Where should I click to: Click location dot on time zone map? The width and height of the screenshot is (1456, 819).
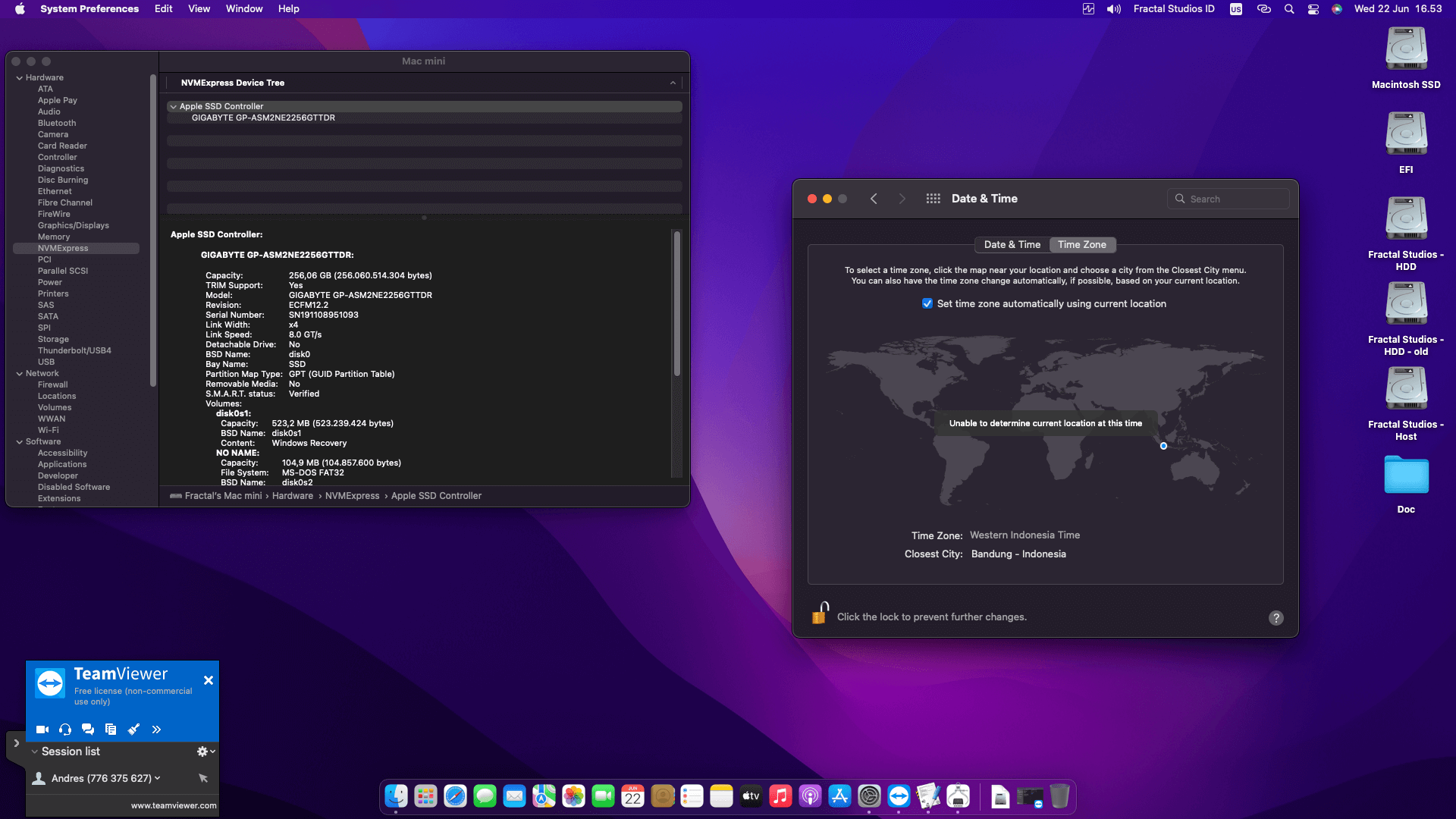[1164, 446]
